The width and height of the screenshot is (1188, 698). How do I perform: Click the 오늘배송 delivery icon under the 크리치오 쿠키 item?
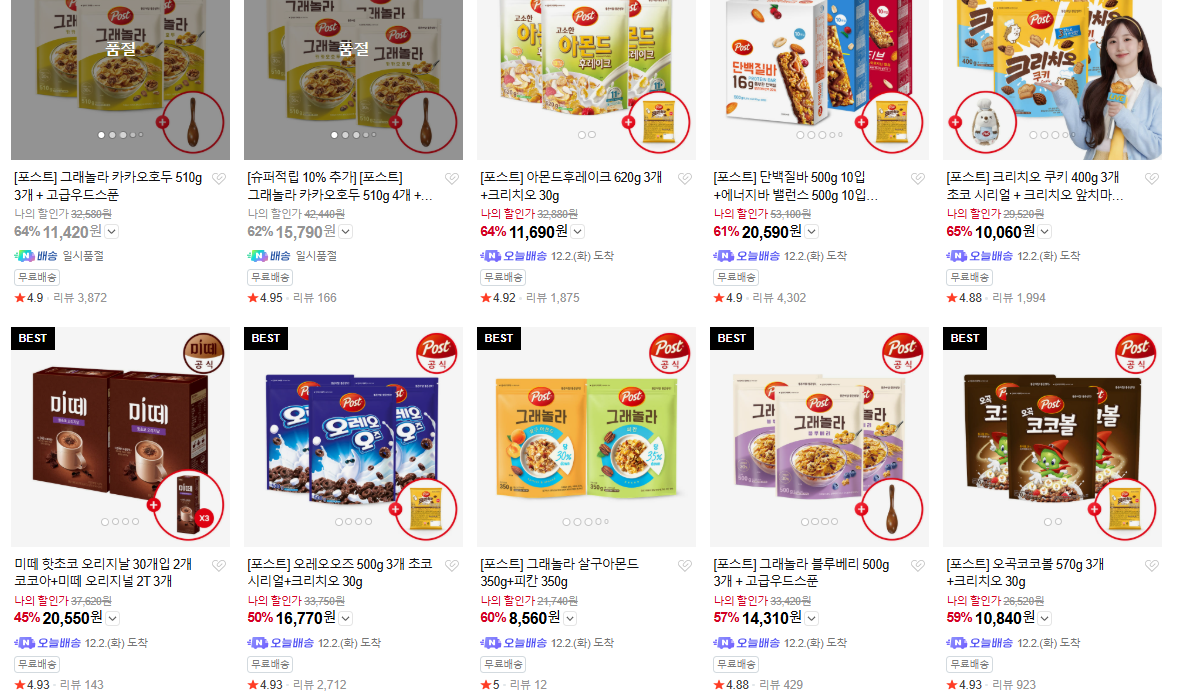point(957,256)
